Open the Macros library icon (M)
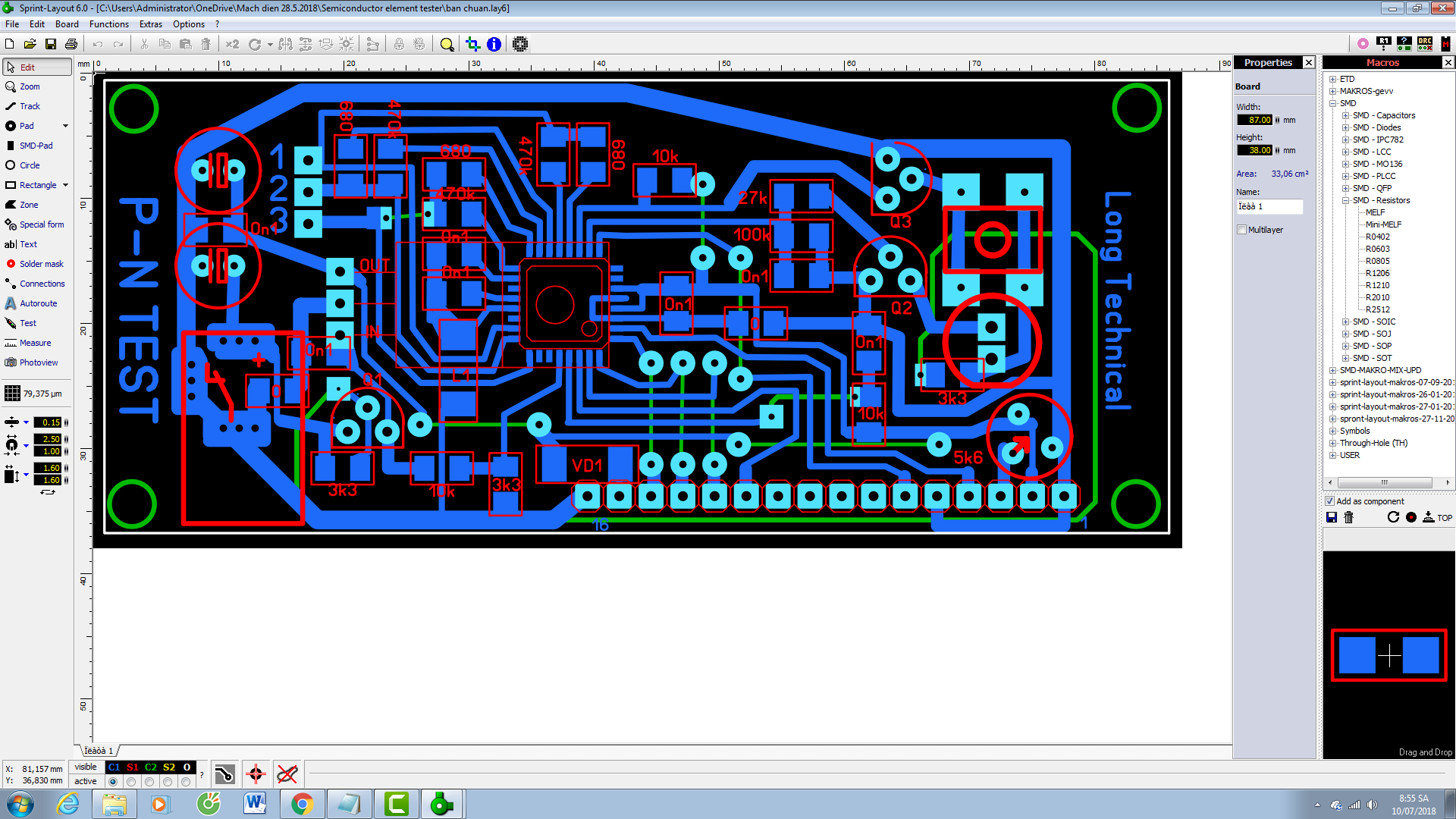 tap(1445, 44)
